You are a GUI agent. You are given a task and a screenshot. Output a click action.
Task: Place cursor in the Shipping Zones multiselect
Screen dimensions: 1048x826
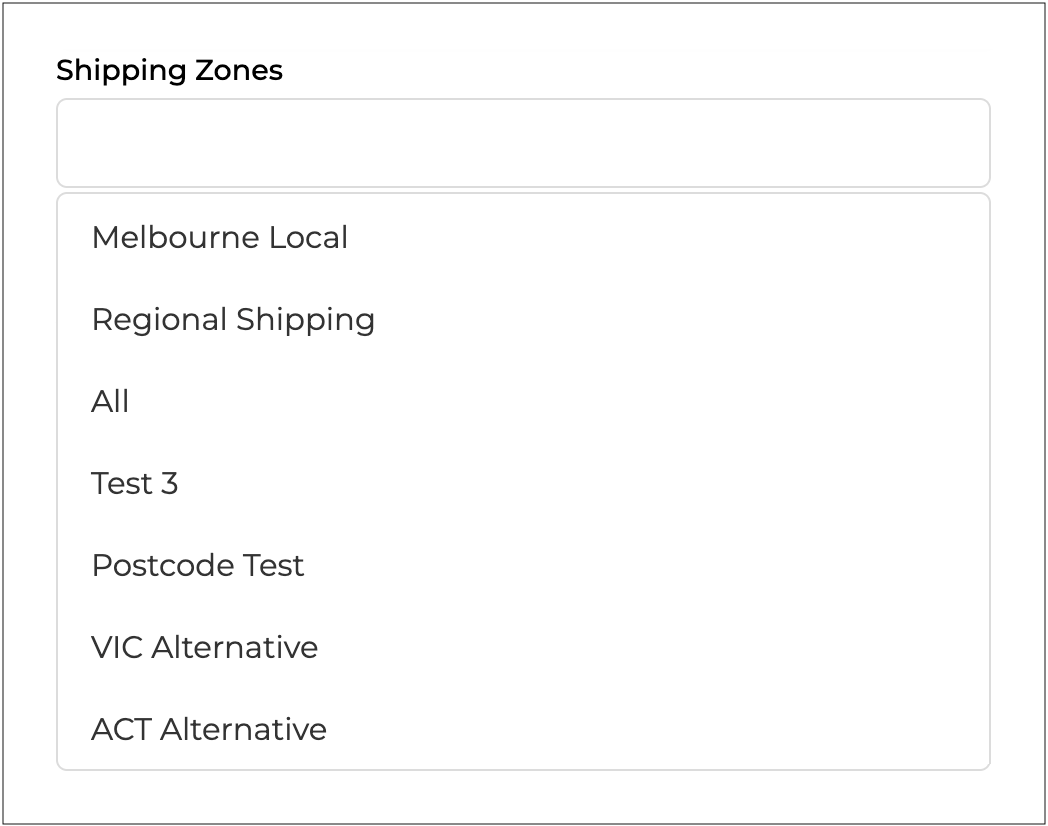(523, 143)
